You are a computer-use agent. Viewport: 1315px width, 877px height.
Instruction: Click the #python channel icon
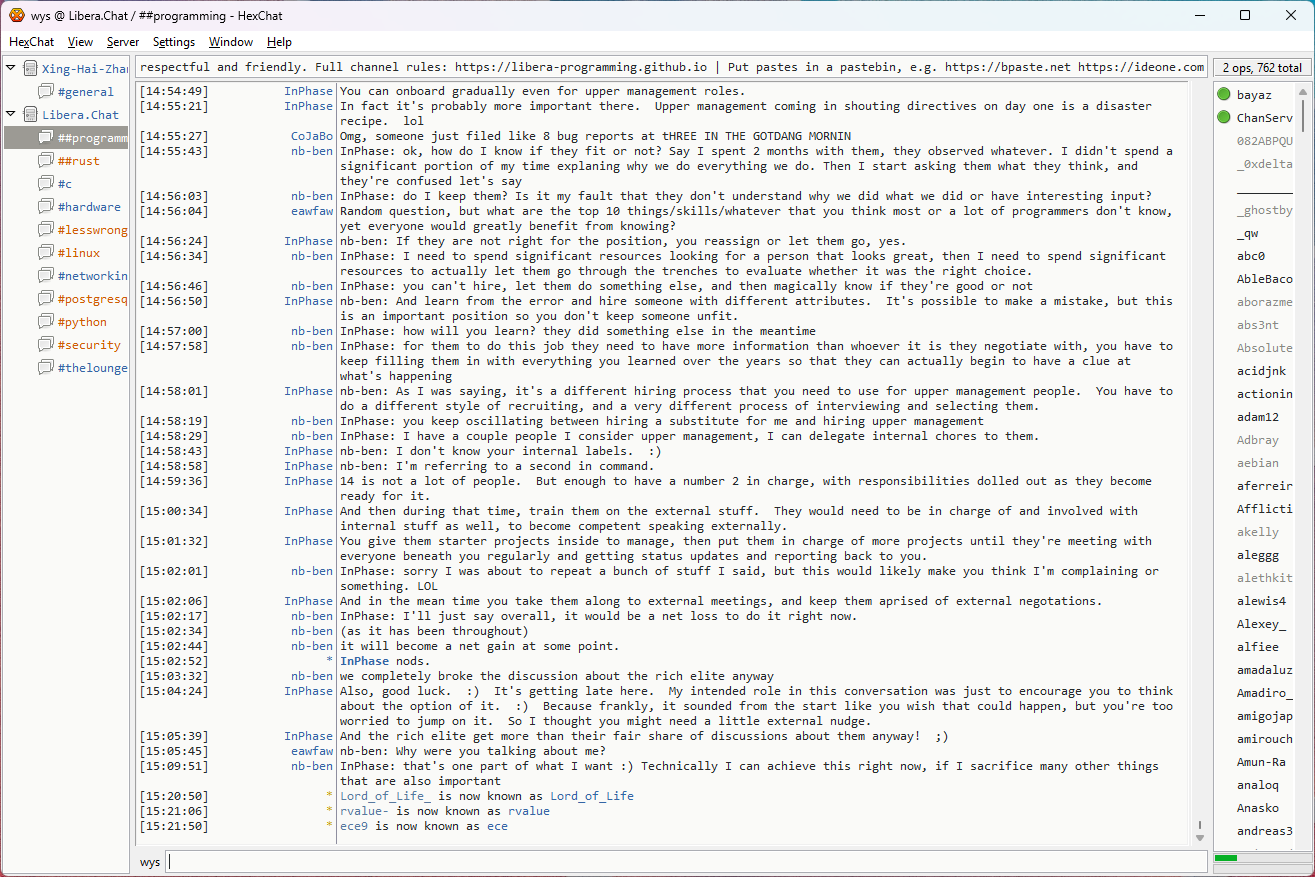point(46,322)
